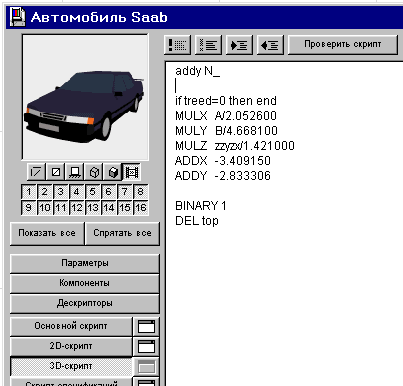
Task: Toggle fragment layer 14
Action: pos(109,208)
